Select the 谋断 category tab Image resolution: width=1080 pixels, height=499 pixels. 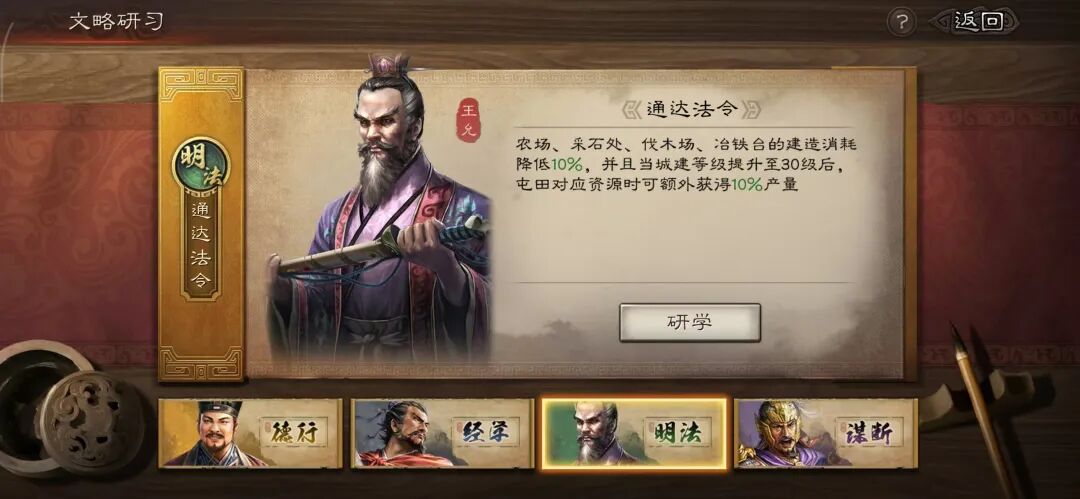[825, 434]
